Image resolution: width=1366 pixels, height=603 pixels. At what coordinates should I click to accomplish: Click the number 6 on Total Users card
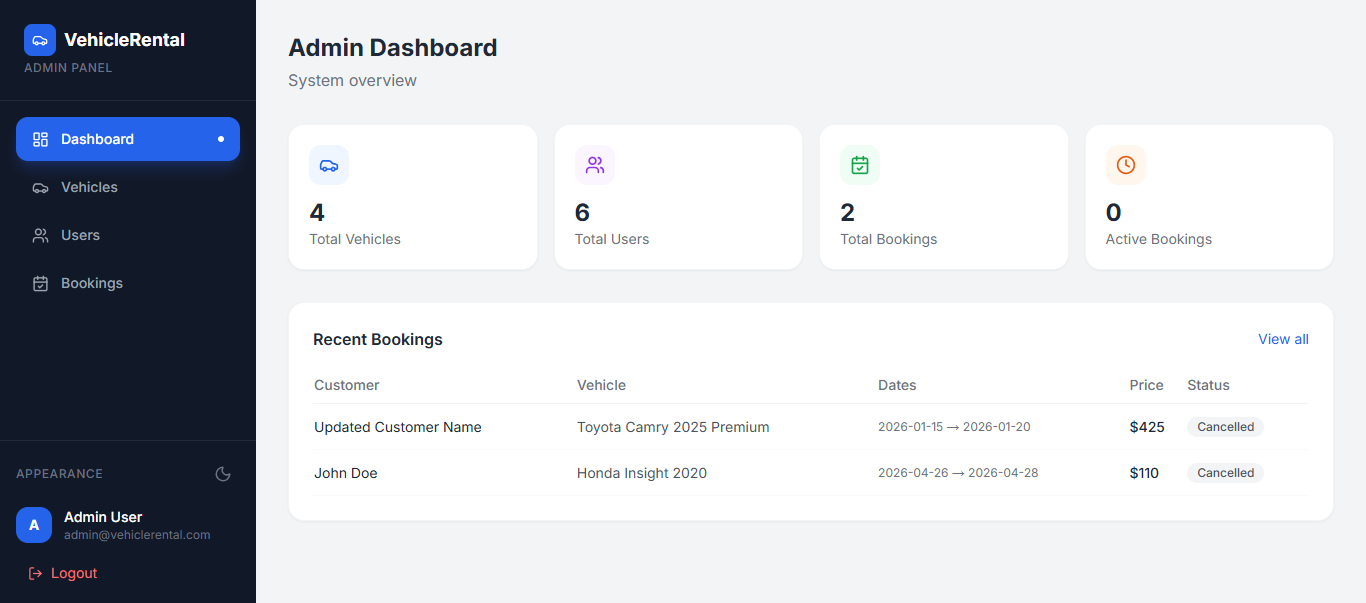tap(582, 212)
